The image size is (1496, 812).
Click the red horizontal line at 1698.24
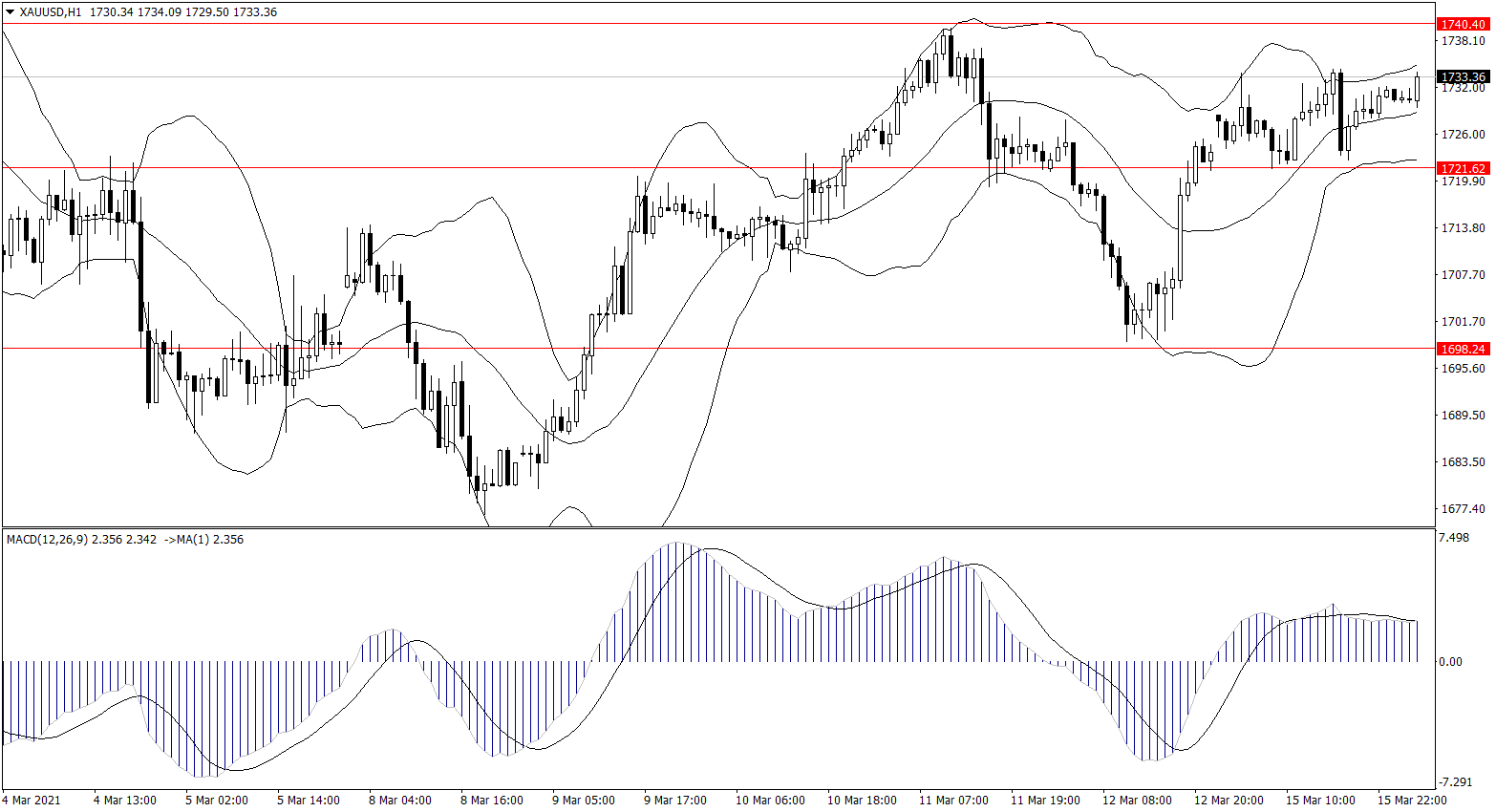click(669, 348)
